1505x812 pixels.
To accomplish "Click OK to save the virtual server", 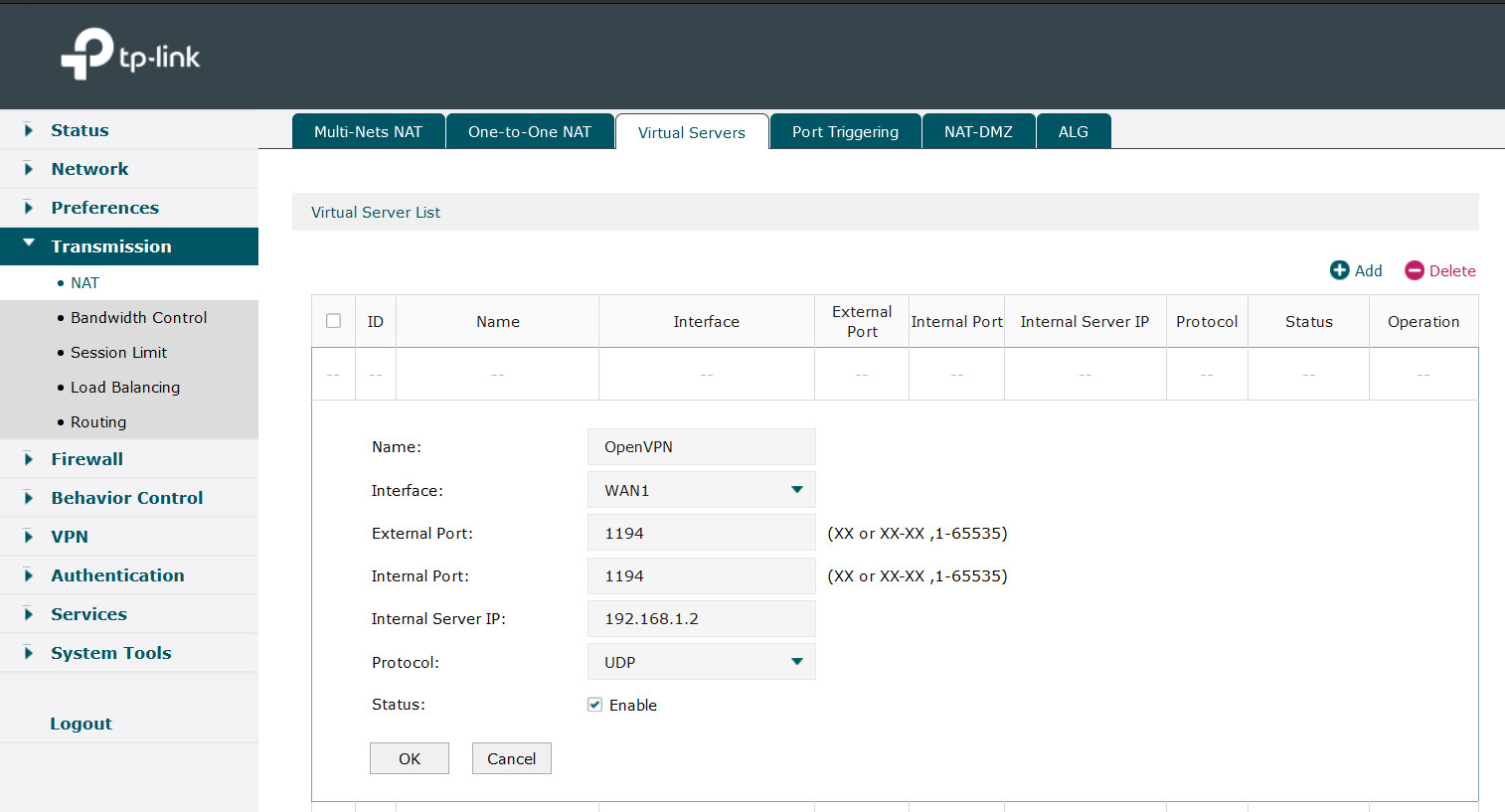I will (x=409, y=757).
